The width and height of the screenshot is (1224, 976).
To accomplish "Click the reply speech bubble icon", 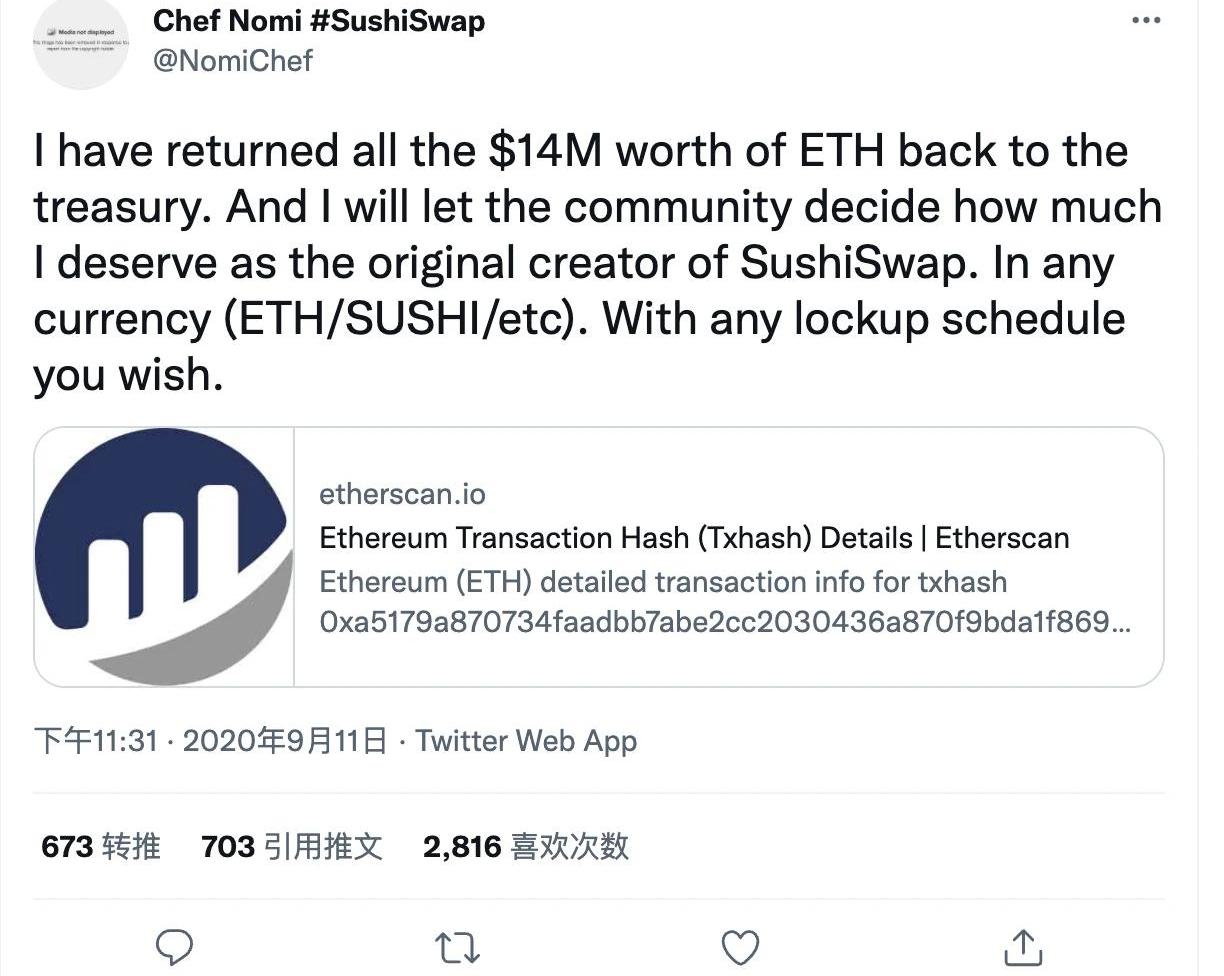I will pyautogui.click(x=175, y=945).
